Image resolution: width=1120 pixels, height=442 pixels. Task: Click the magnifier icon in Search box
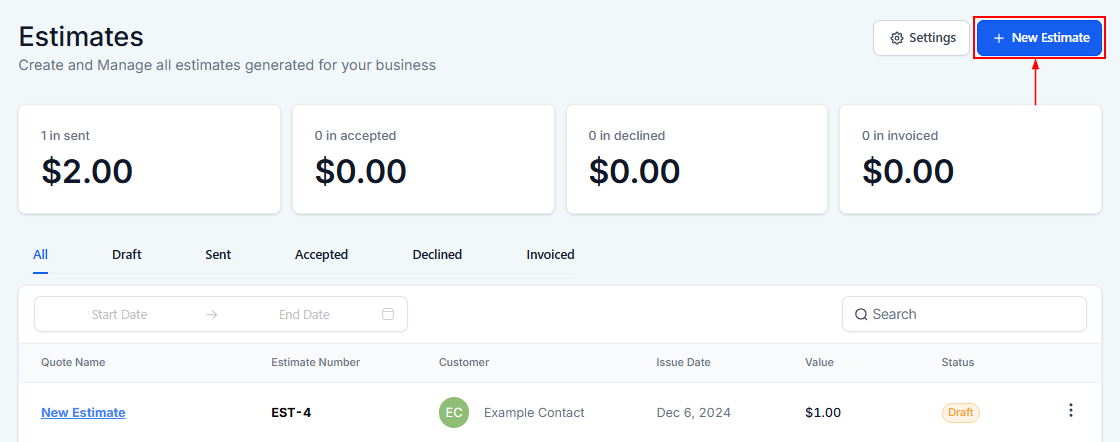861,314
